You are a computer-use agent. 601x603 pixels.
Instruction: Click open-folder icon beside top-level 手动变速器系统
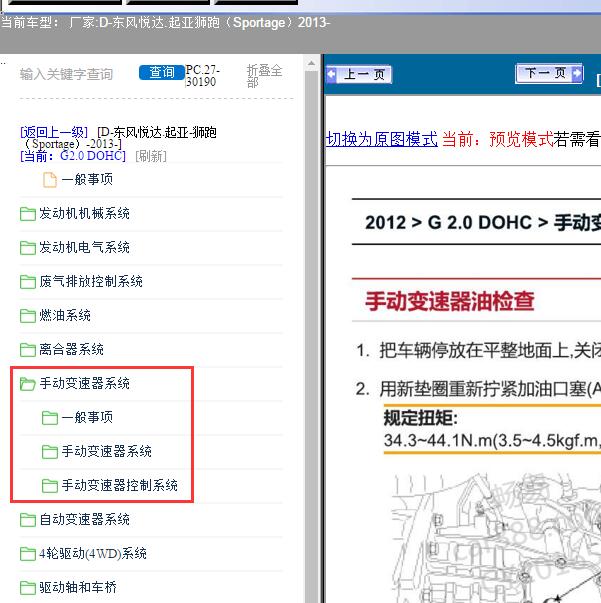coord(28,384)
